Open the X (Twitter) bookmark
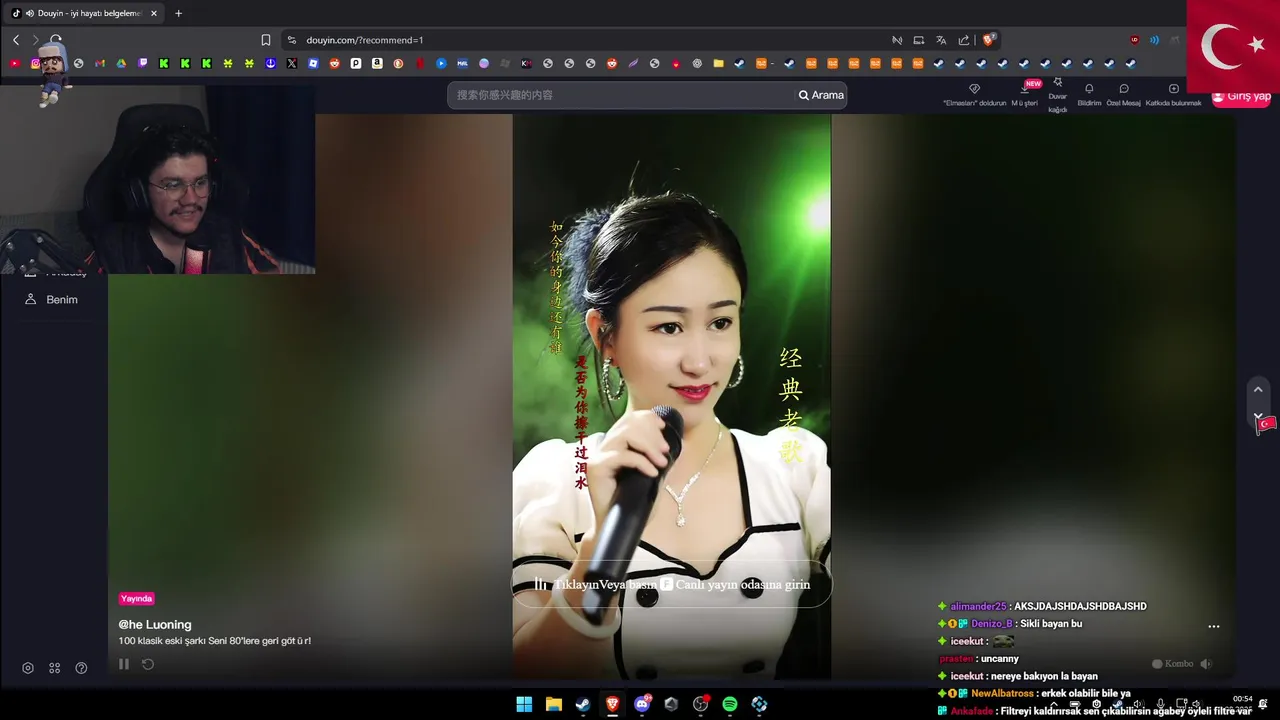Image resolution: width=1280 pixels, height=720 pixels. click(x=292, y=63)
